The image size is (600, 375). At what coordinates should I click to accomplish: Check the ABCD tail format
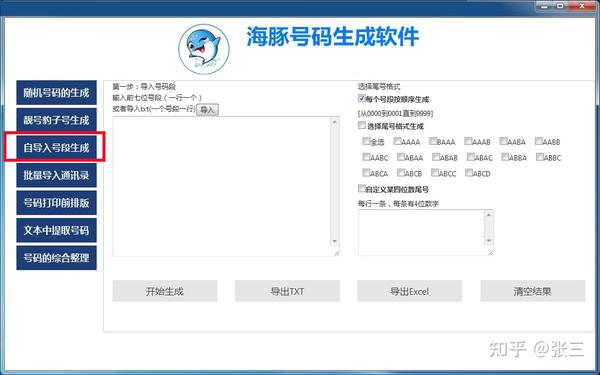(x=469, y=173)
